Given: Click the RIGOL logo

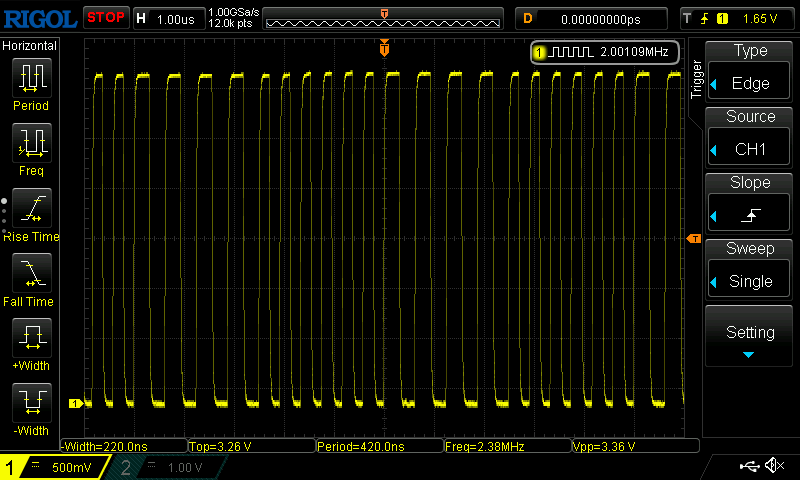Looking at the screenshot, I should (40, 19).
